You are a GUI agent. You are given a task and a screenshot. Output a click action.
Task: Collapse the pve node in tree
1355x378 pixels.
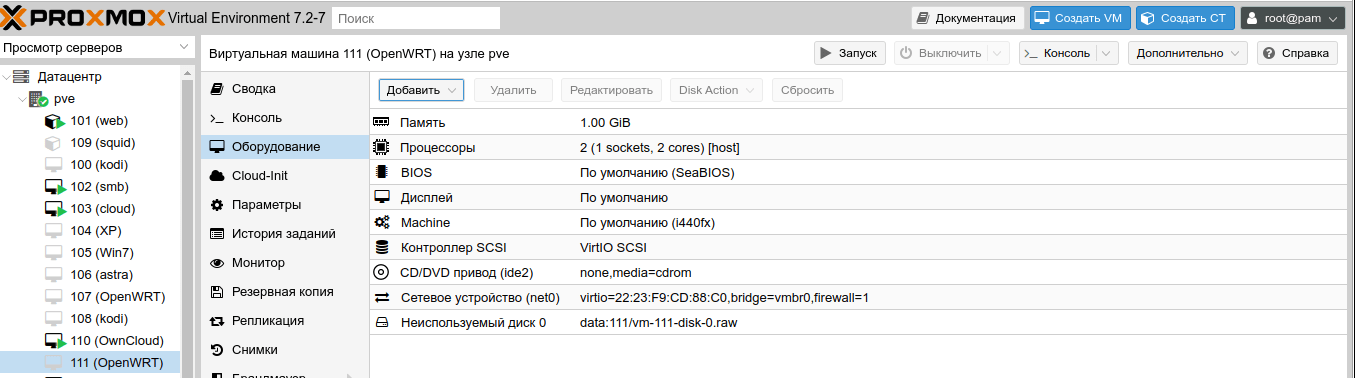(x=22, y=99)
